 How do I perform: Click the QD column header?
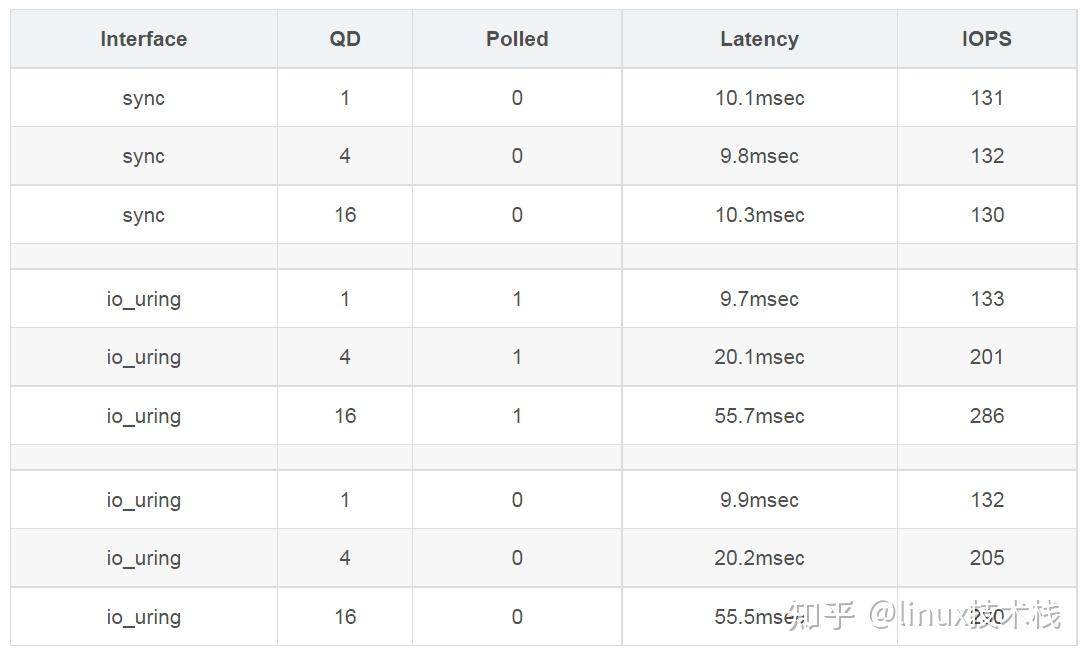point(345,39)
